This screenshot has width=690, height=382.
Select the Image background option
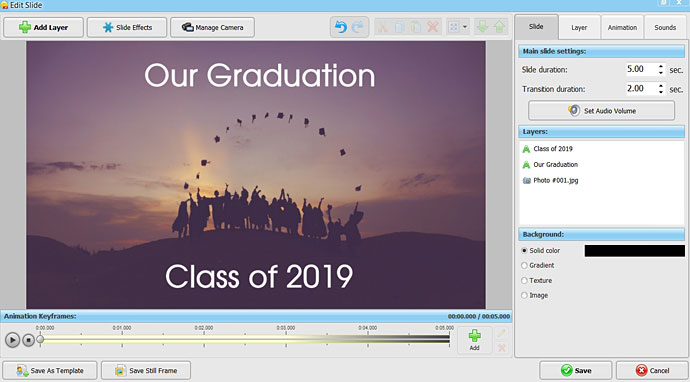click(524, 295)
